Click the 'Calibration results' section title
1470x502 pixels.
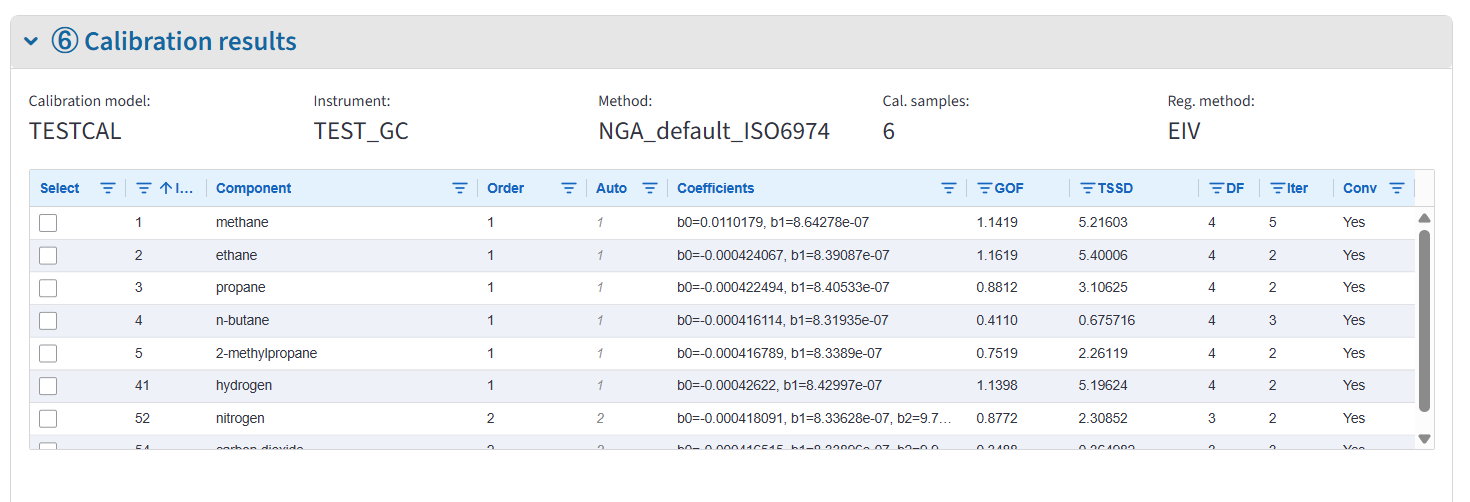point(190,41)
